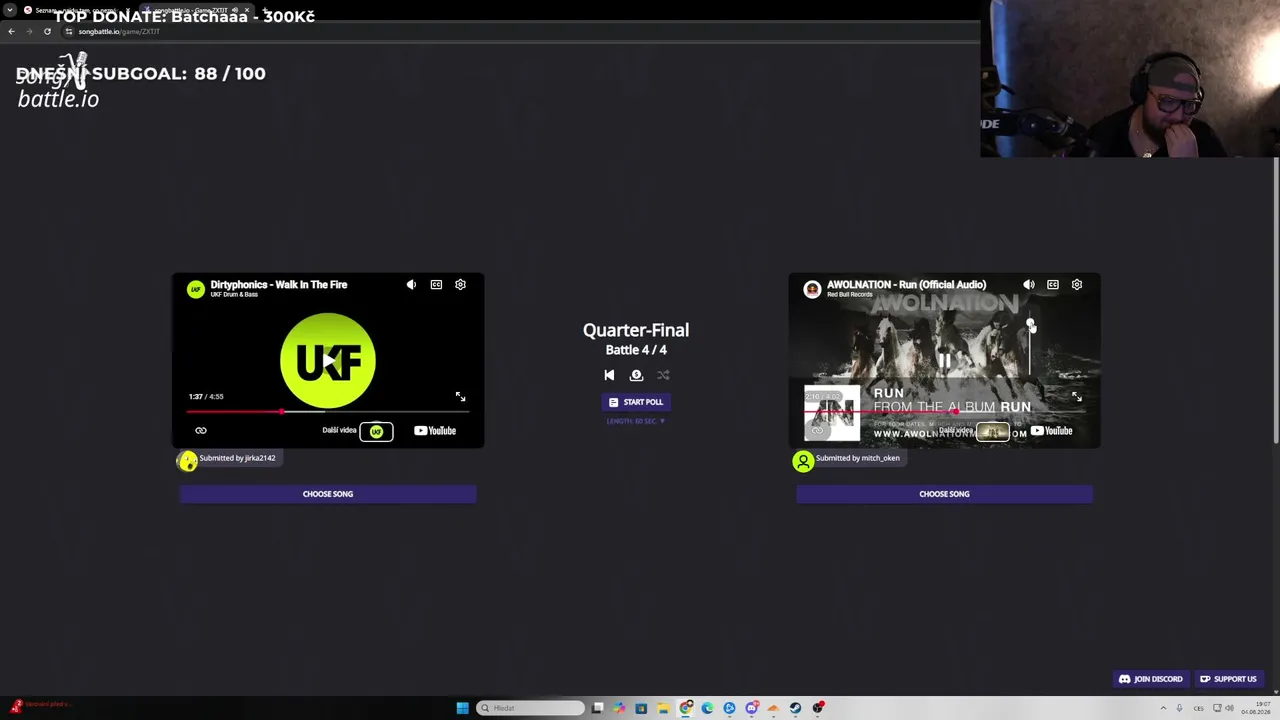Viewport: 1280px width, 720px height.
Task: Play the Dirtyphonics Walk In The Fire video
Action: (328, 360)
